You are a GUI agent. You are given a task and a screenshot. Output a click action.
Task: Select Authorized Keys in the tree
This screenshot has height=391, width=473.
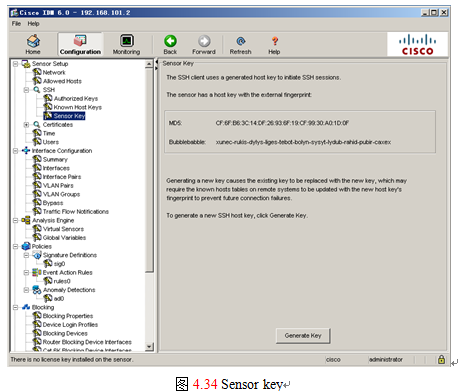(x=76, y=98)
